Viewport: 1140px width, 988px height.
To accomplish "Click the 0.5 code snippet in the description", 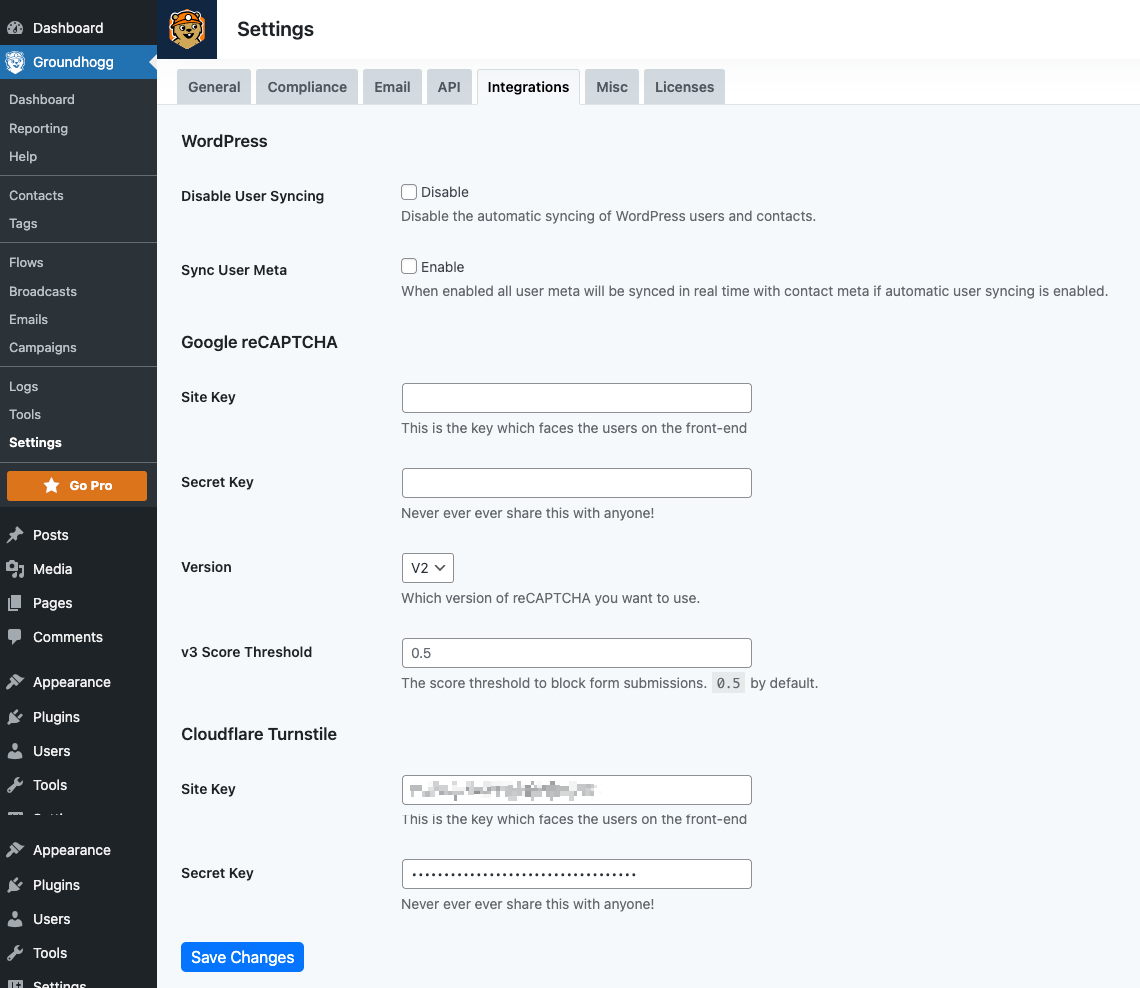I will tap(728, 683).
